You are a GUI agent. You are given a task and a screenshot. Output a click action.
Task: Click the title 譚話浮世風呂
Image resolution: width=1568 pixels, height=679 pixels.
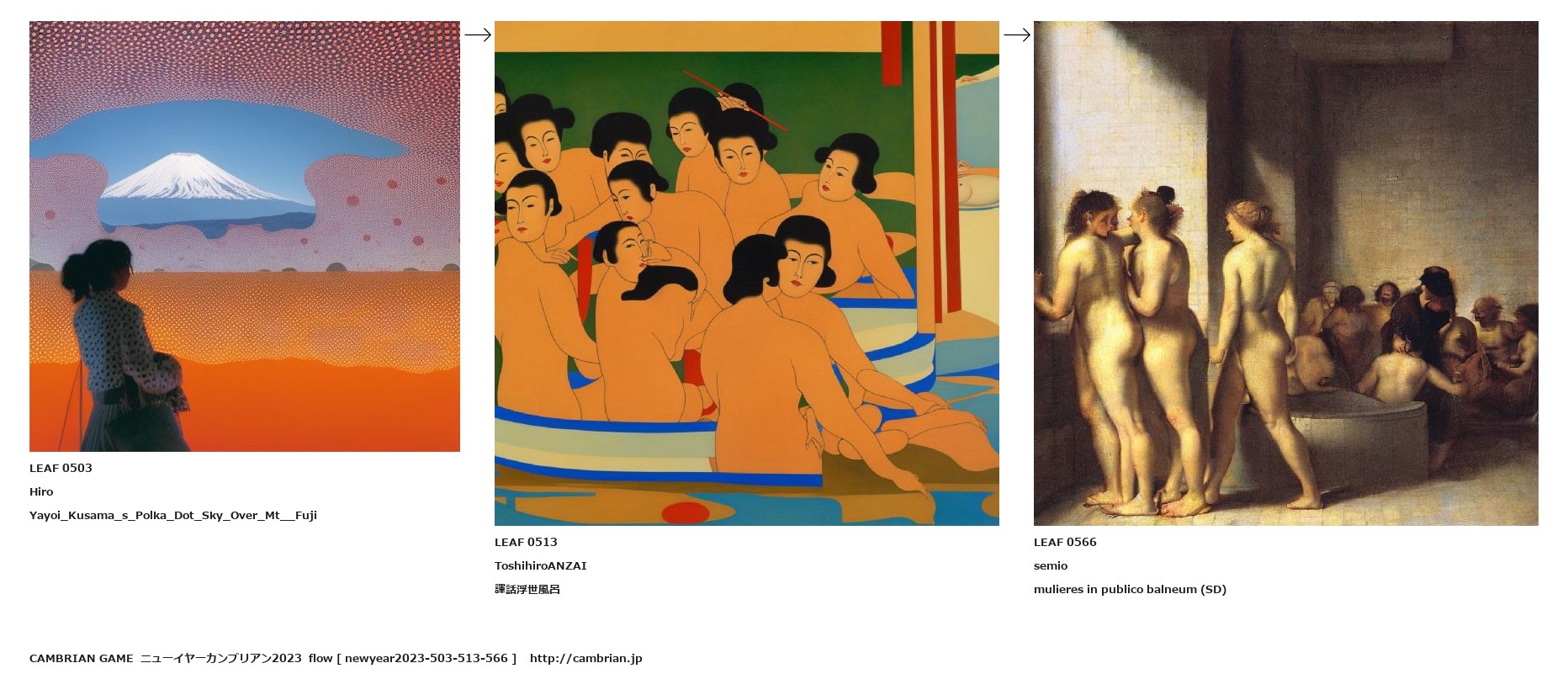527,589
